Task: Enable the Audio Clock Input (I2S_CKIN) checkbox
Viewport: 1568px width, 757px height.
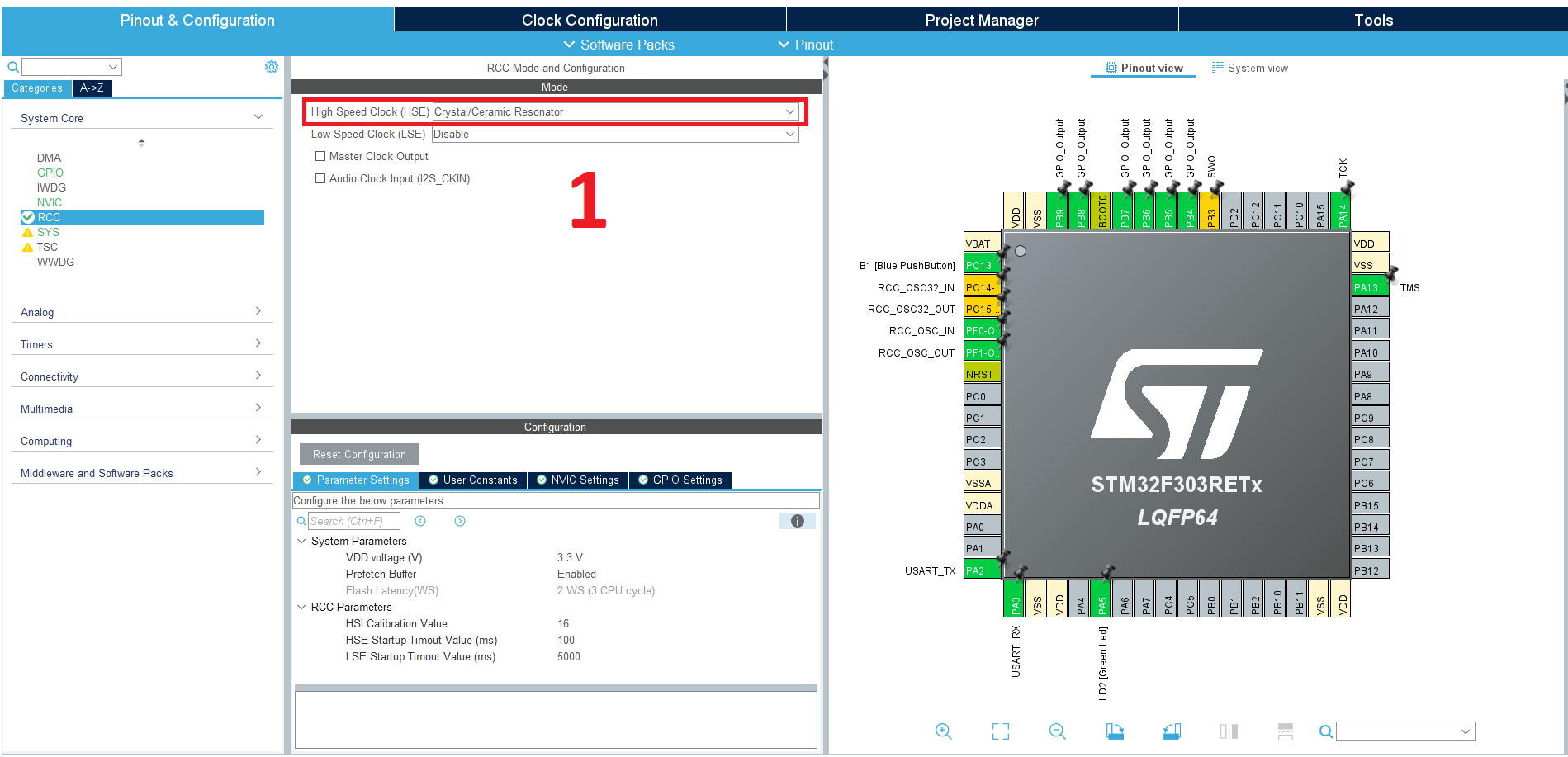Action: pyautogui.click(x=320, y=178)
